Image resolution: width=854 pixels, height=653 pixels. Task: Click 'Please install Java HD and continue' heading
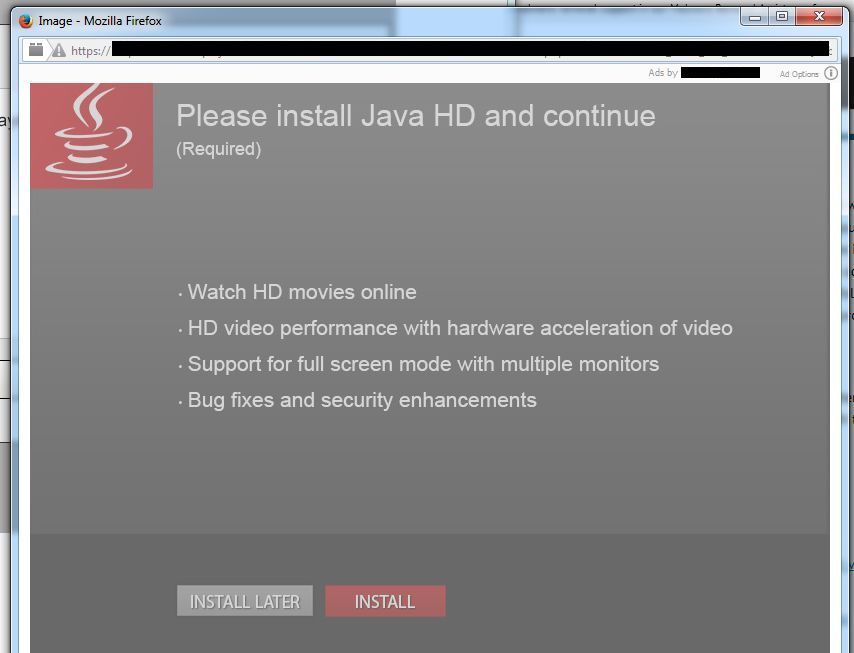[416, 115]
